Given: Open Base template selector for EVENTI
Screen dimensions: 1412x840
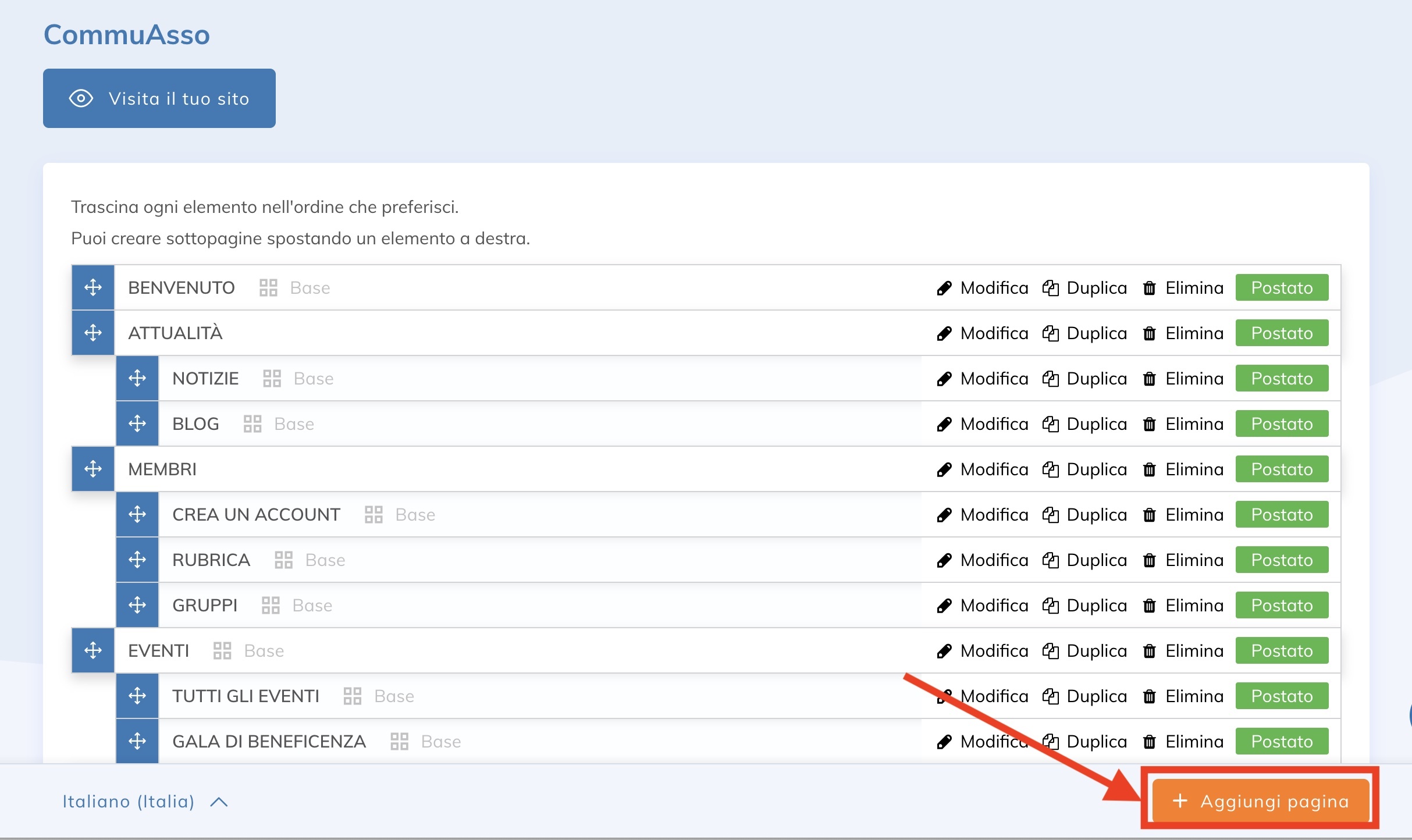Looking at the screenshot, I should 264,651.
